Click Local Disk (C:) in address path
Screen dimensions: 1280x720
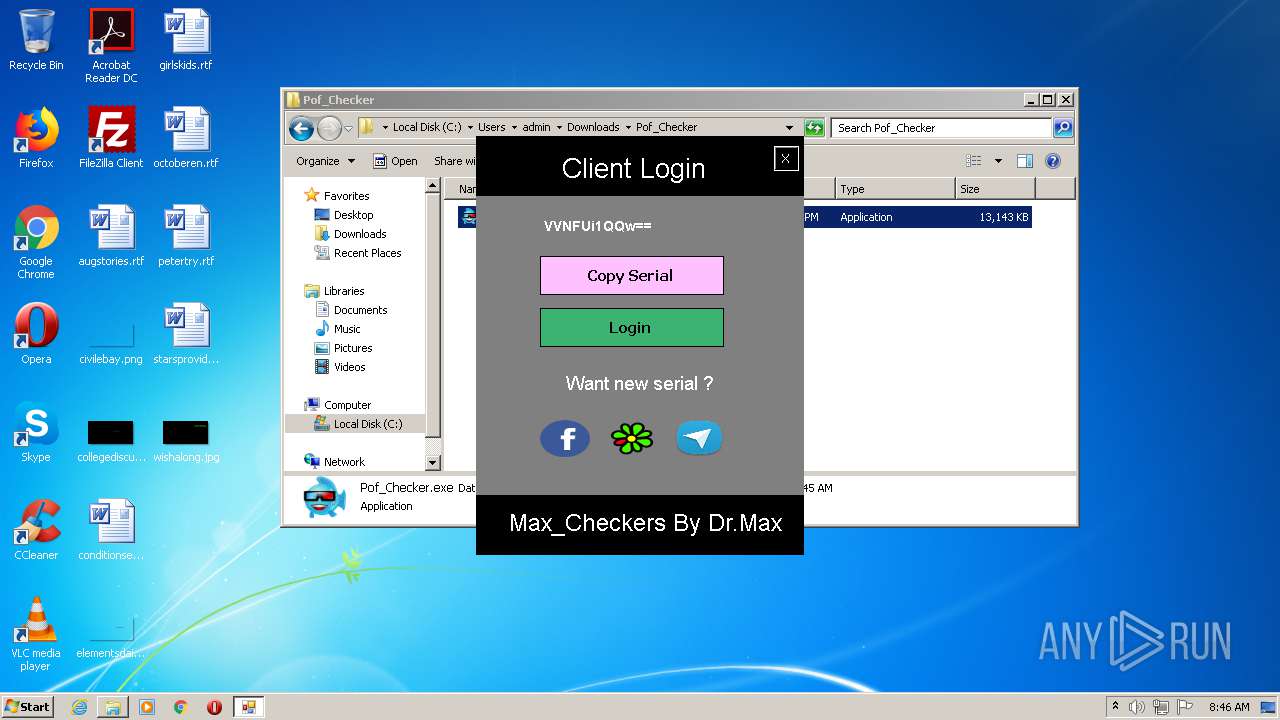click(x=427, y=127)
